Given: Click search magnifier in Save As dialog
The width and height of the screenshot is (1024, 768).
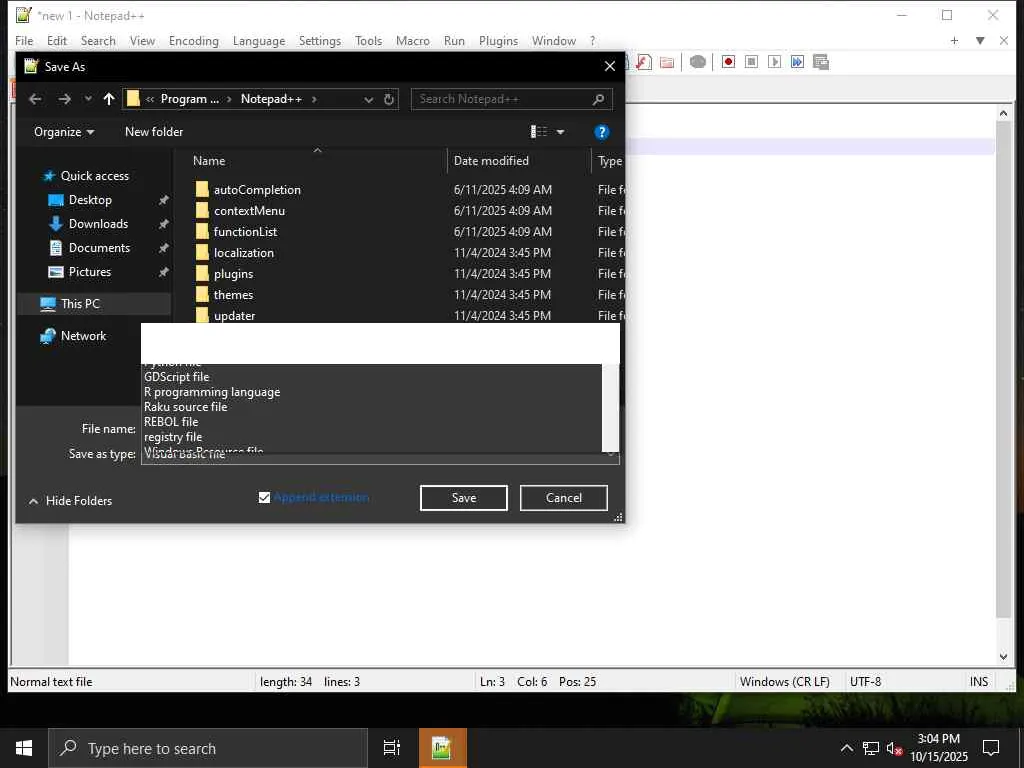Looking at the screenshot, I should 598,99.
